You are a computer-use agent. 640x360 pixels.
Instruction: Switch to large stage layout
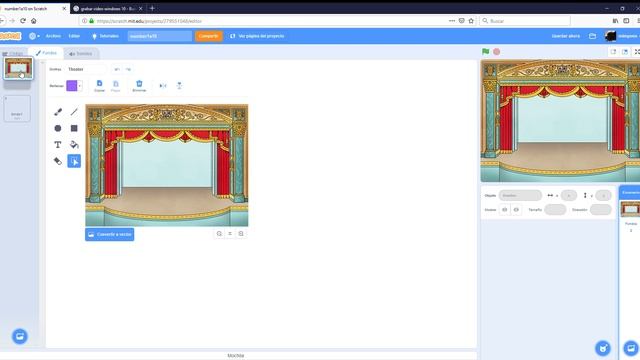(x=625, y=52)
